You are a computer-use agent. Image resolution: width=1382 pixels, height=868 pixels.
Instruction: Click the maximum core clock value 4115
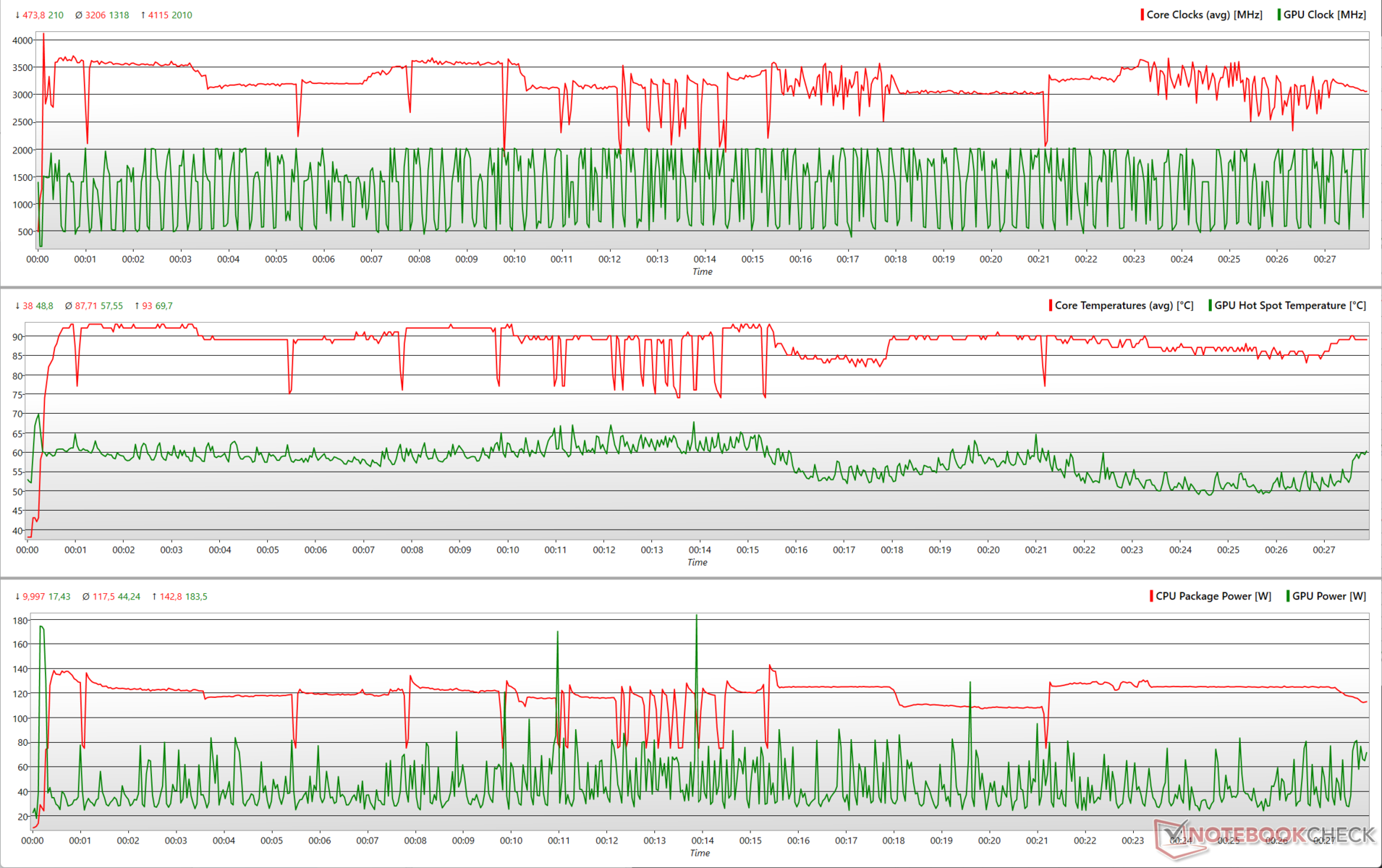(159, 15)
